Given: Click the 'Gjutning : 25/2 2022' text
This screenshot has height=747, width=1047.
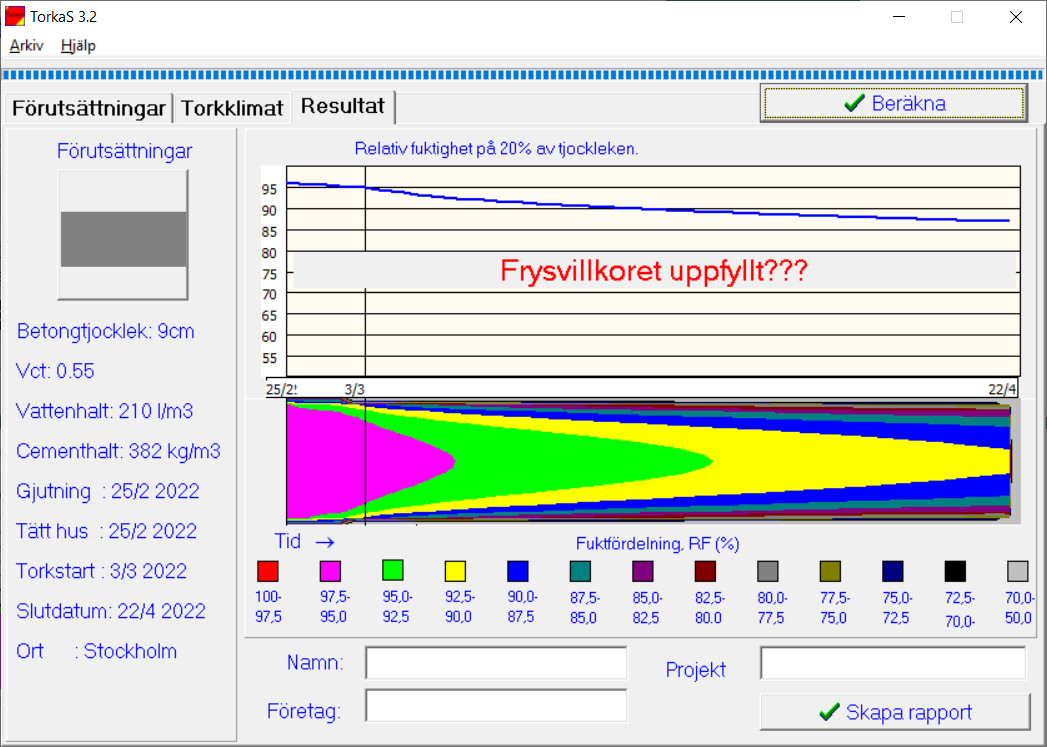Looking at the screenshot, I should tap(108, 491).
